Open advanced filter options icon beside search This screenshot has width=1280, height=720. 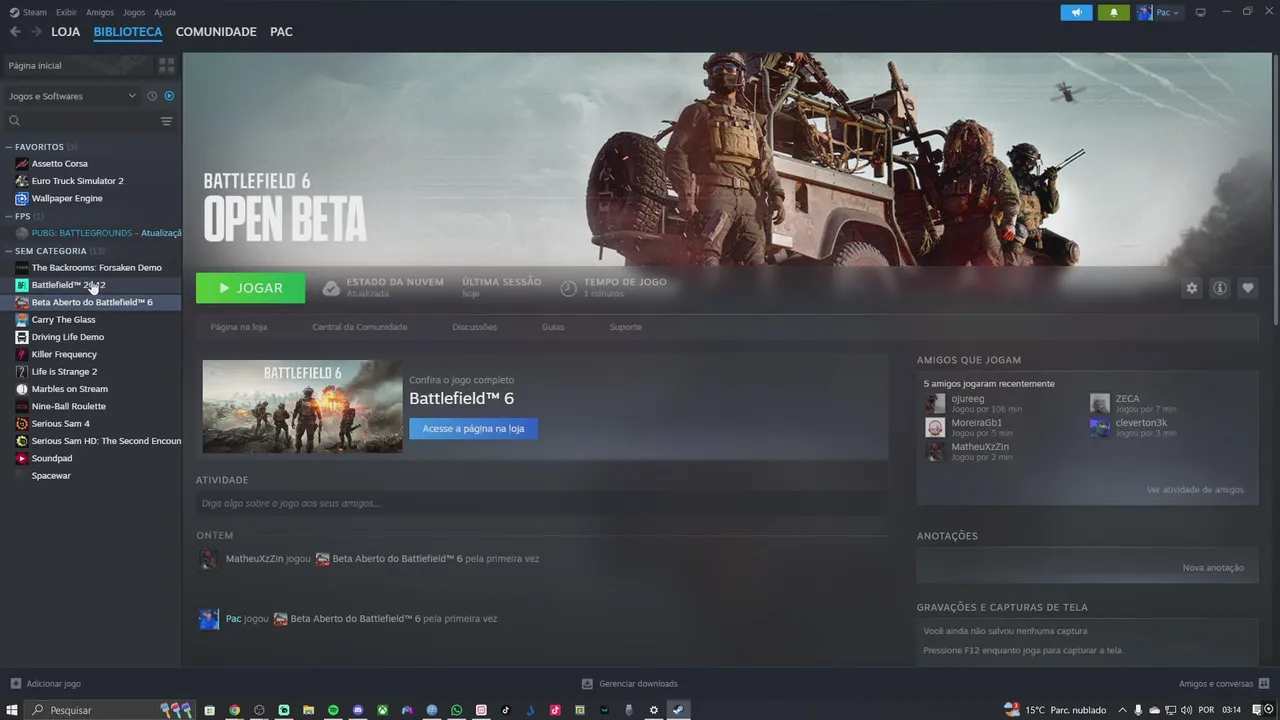tap(167, 121)
